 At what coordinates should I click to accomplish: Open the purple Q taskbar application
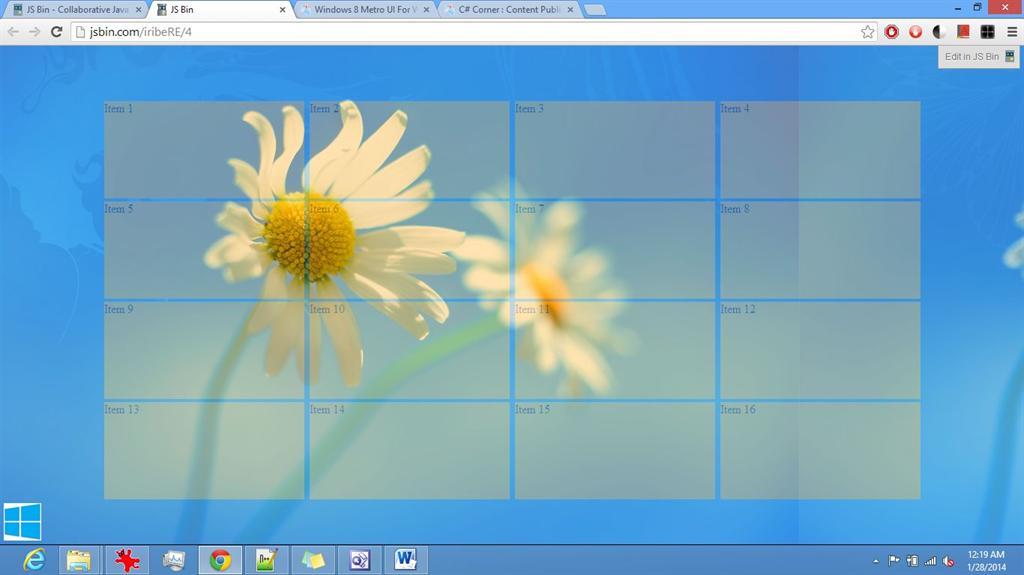(359, 560)
